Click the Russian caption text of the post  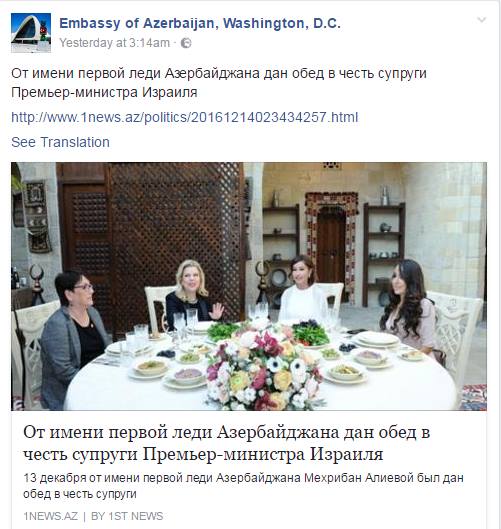219,83
